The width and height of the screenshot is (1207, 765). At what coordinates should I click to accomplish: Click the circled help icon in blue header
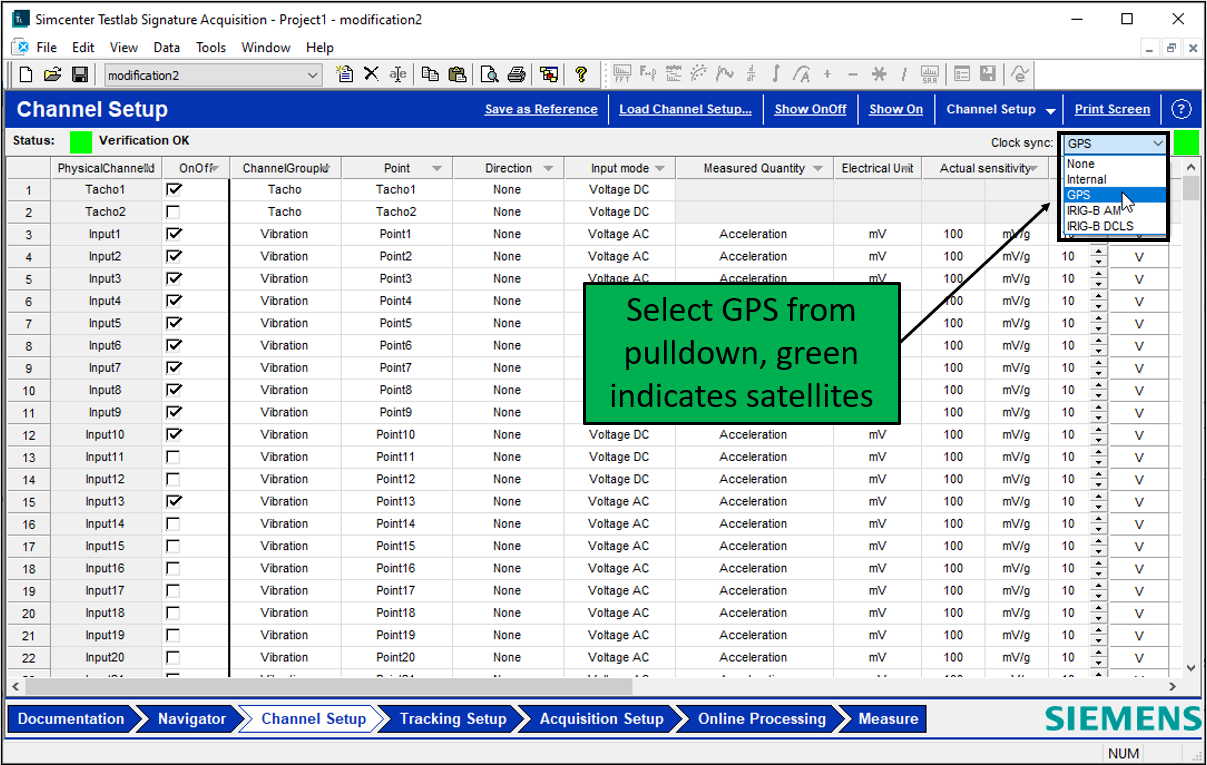1181,109
